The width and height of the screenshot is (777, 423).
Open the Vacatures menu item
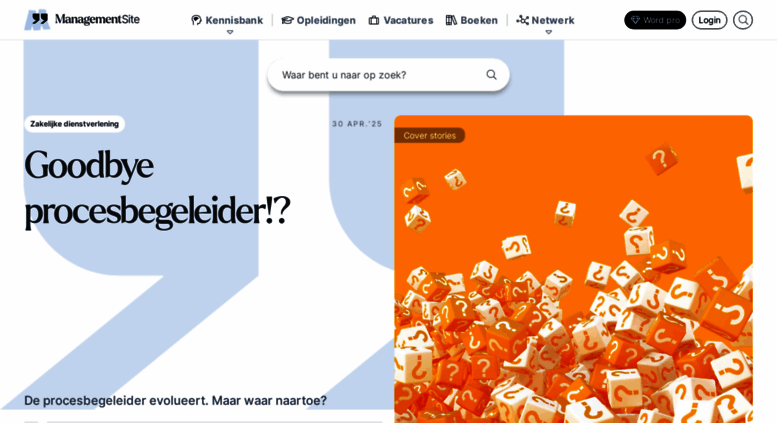(x=401, y=20)
